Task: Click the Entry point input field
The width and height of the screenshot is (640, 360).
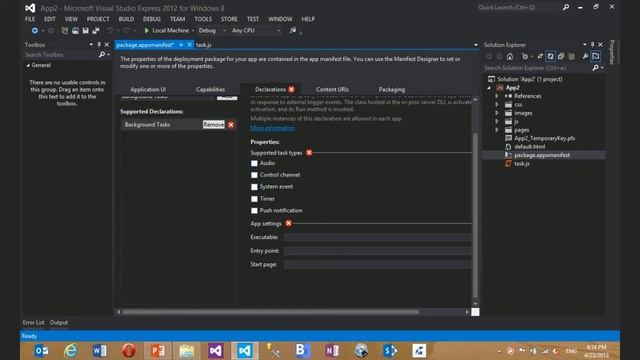Action: pyautogui.click(x=377, y=251)
